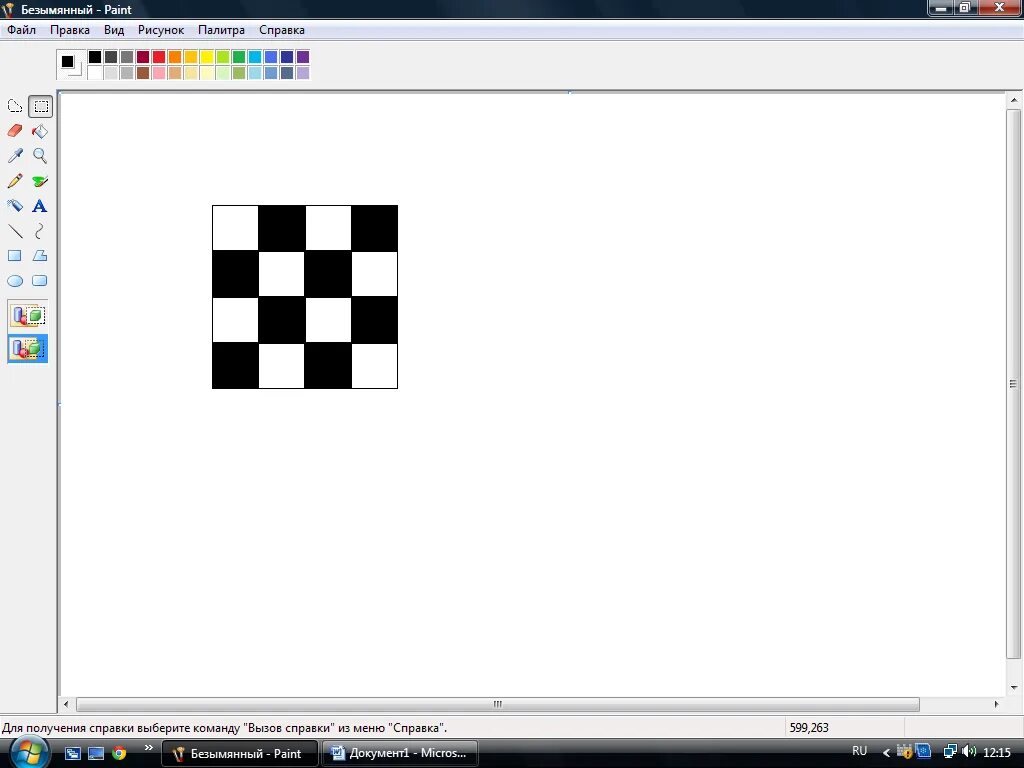This screenshot has height=768, width=1024.
Task: Pick the pink palette color
Action: tap(159, 72)
